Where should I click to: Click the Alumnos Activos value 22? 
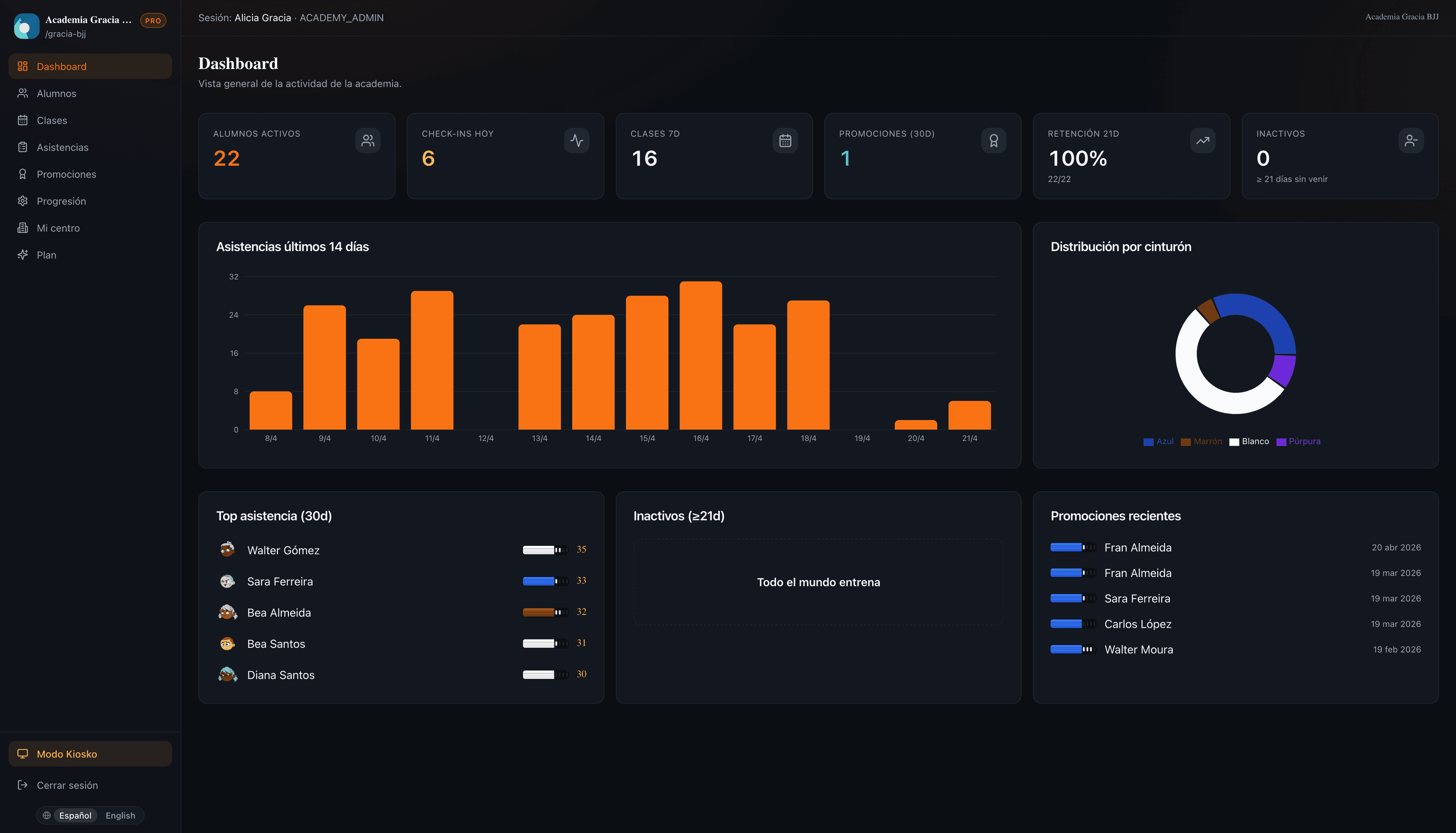226,159
